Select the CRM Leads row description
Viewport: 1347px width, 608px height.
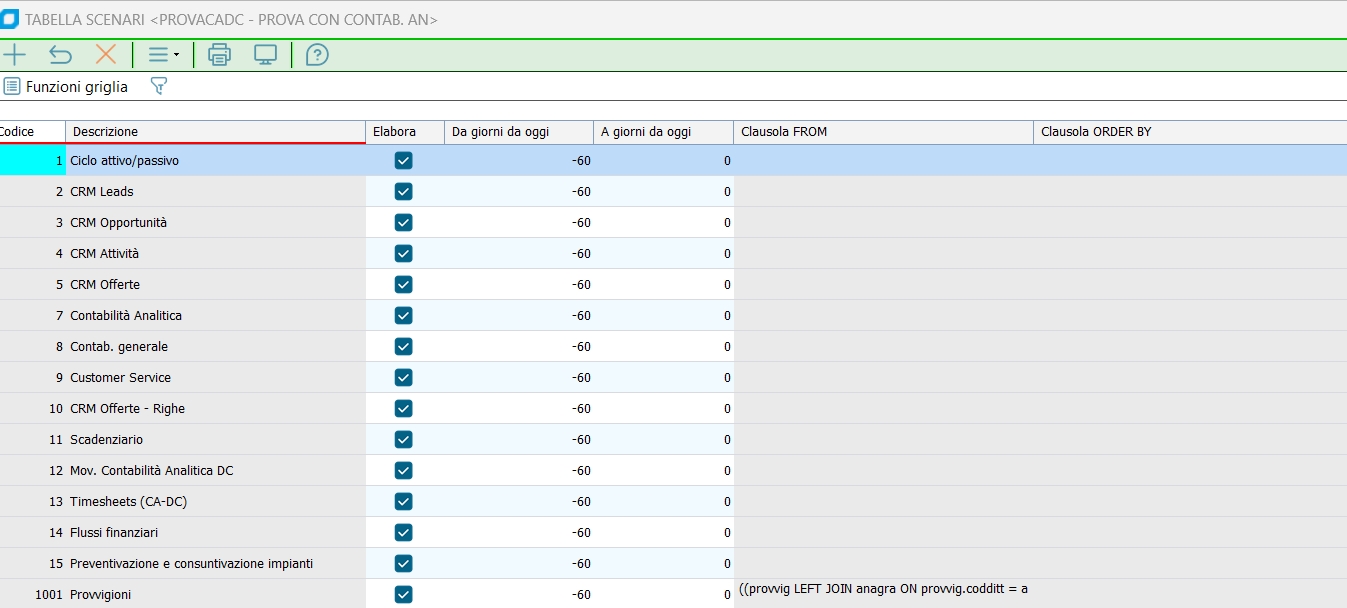[x=216, y=191]
